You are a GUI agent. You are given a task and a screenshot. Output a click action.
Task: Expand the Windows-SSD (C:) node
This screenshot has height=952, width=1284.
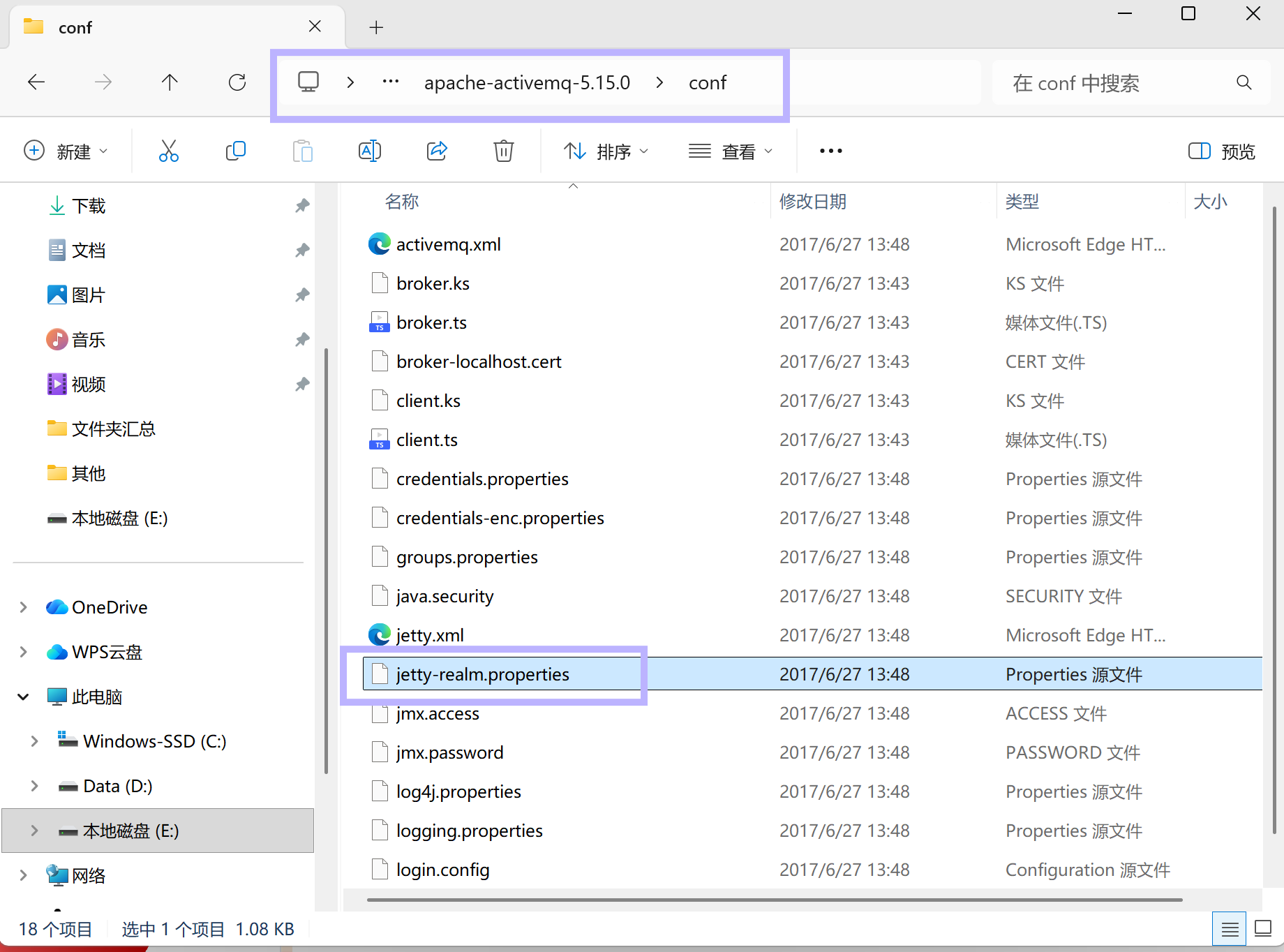coord(35,741)
